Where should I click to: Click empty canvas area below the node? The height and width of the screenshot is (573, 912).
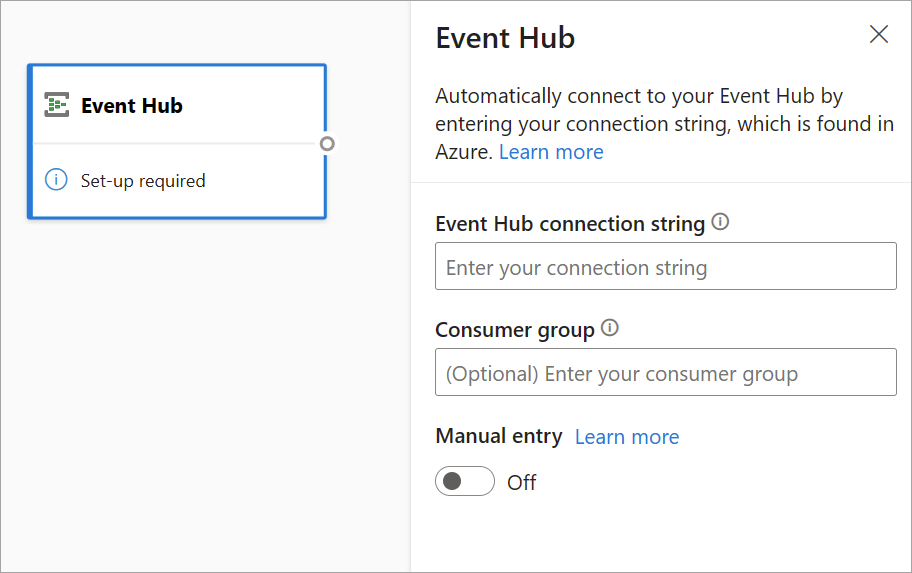(x=200, y=400)
